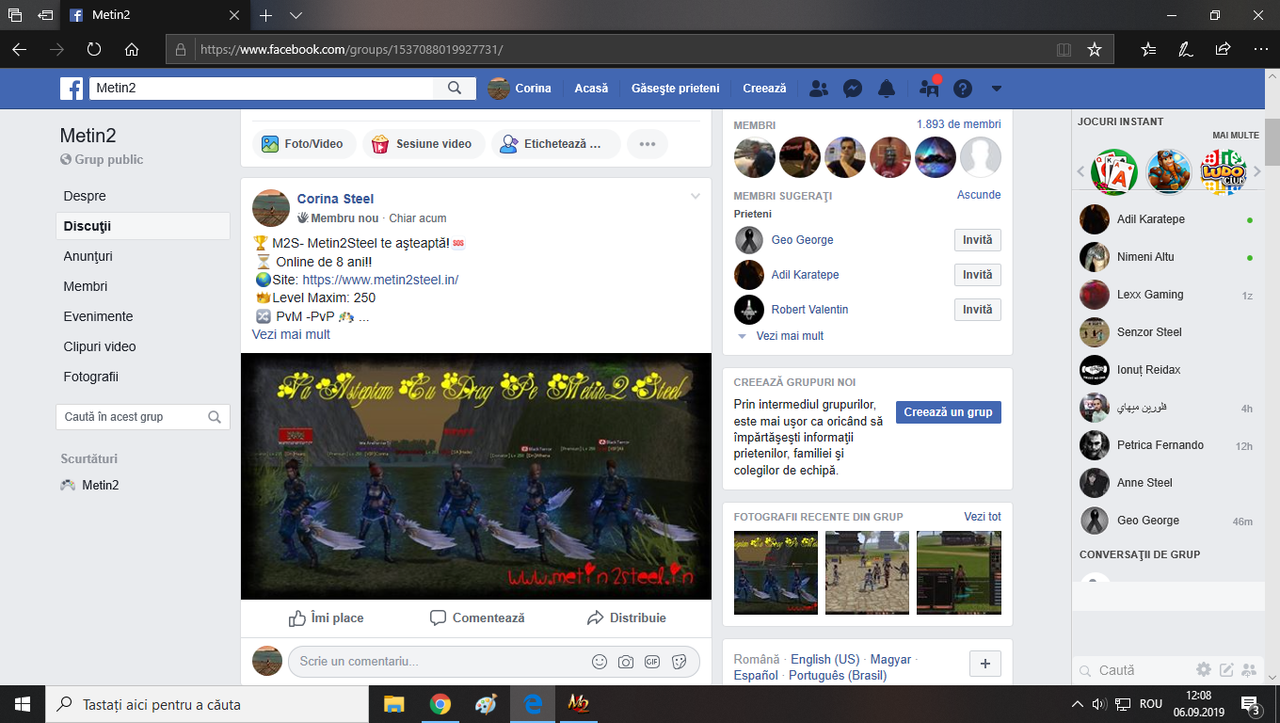Click the emoji icon in comment box

point(600,661)
